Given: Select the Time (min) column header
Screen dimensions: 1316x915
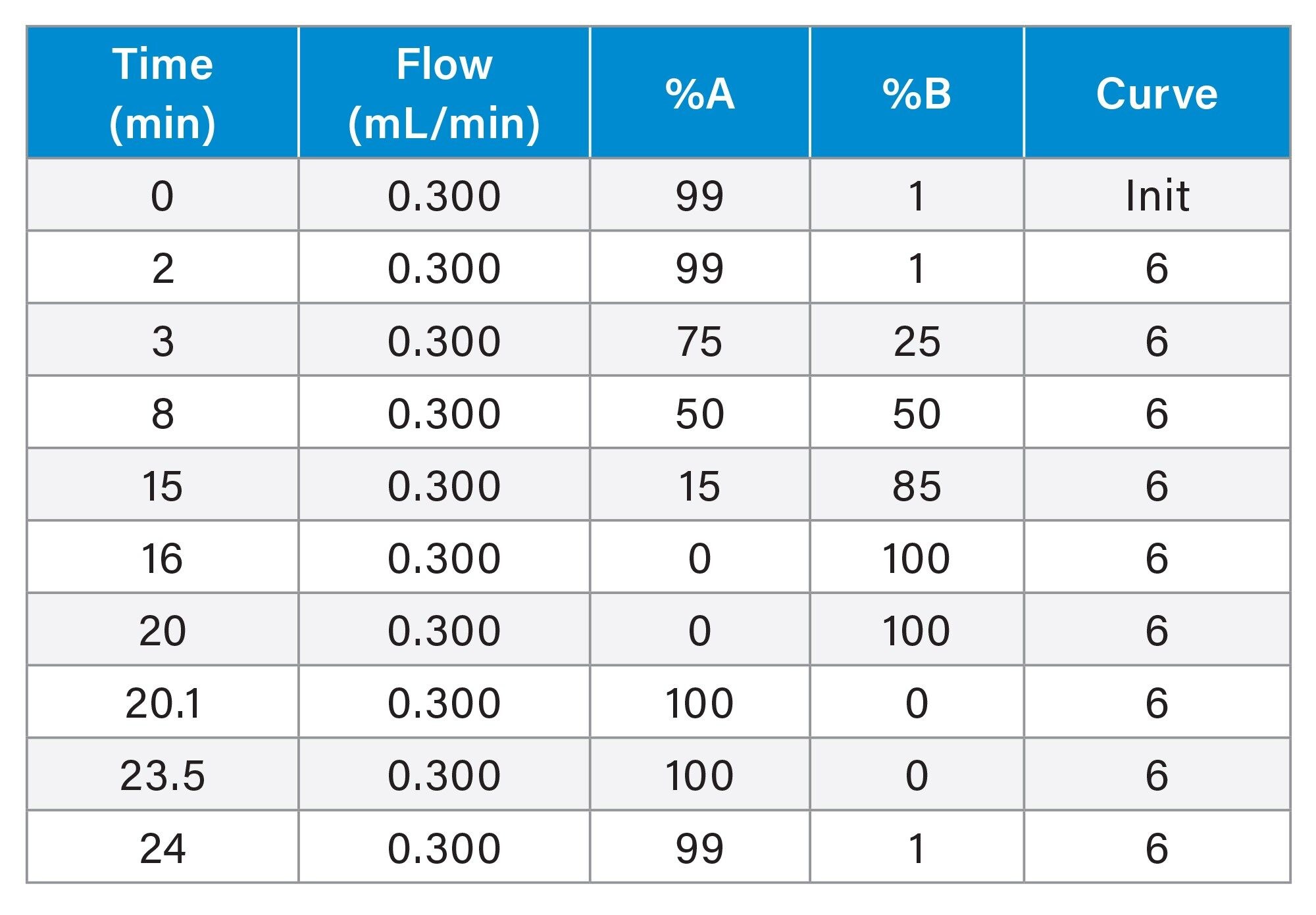Looking at the screenshot, I should coord(163,93).
